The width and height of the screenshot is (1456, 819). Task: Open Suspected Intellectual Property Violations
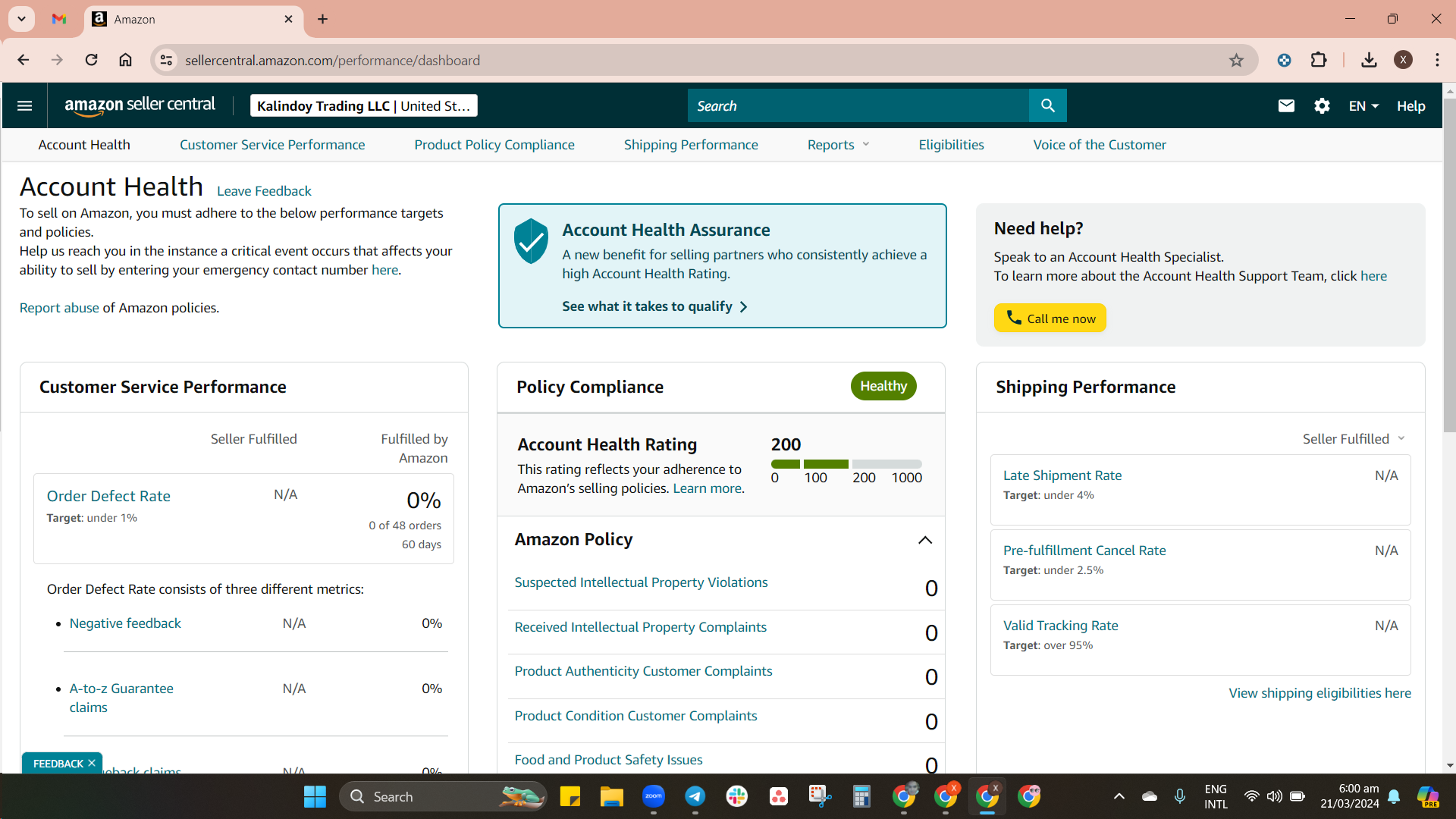pos(641,582)
